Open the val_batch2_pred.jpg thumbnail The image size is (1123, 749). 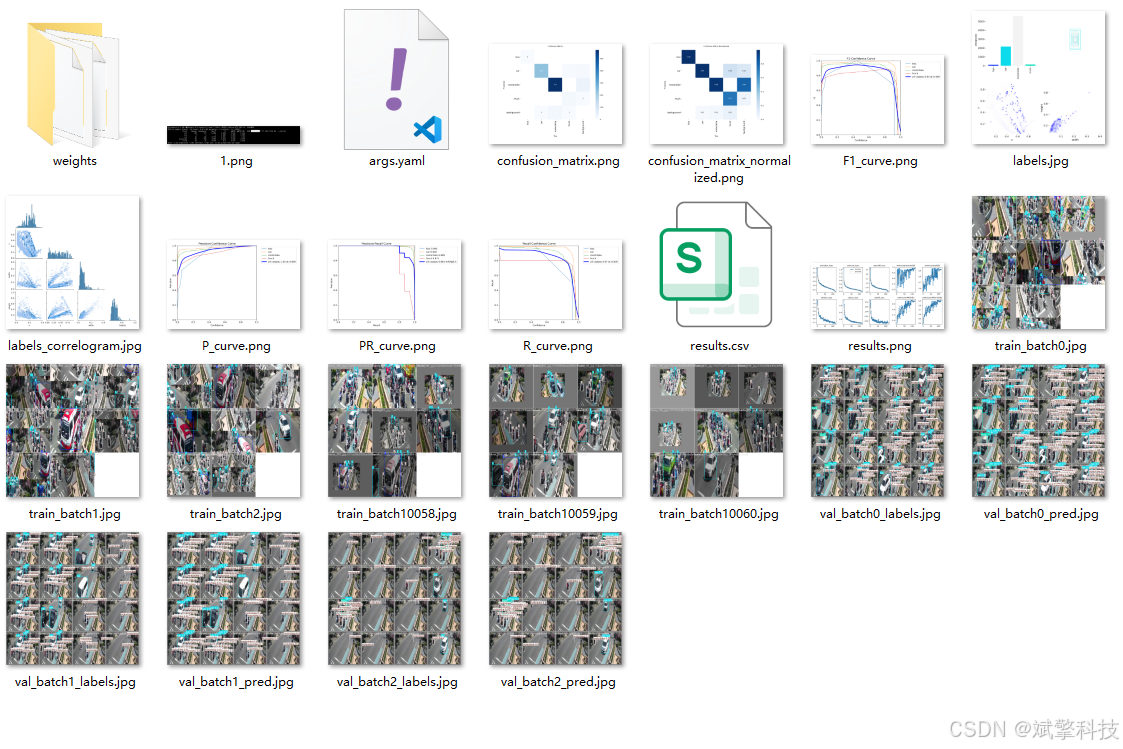pyautogui.click(x=556, y=599)
